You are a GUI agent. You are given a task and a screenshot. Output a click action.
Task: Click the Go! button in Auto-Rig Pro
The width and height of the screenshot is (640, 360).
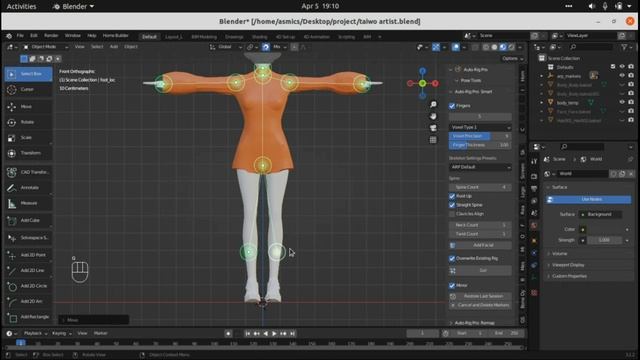(480, 271)
